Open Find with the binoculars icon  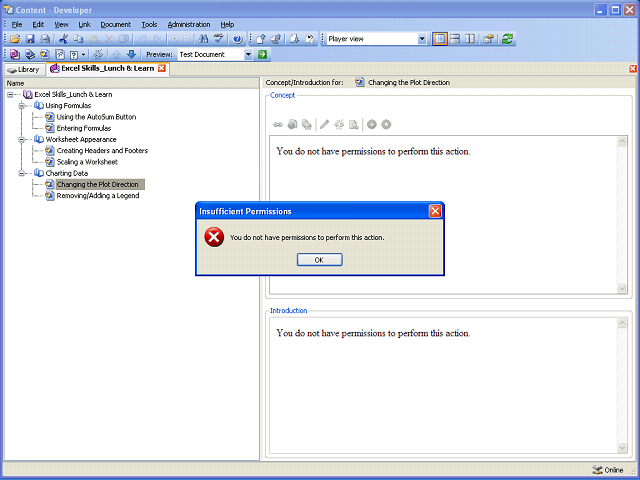[203, 39]
